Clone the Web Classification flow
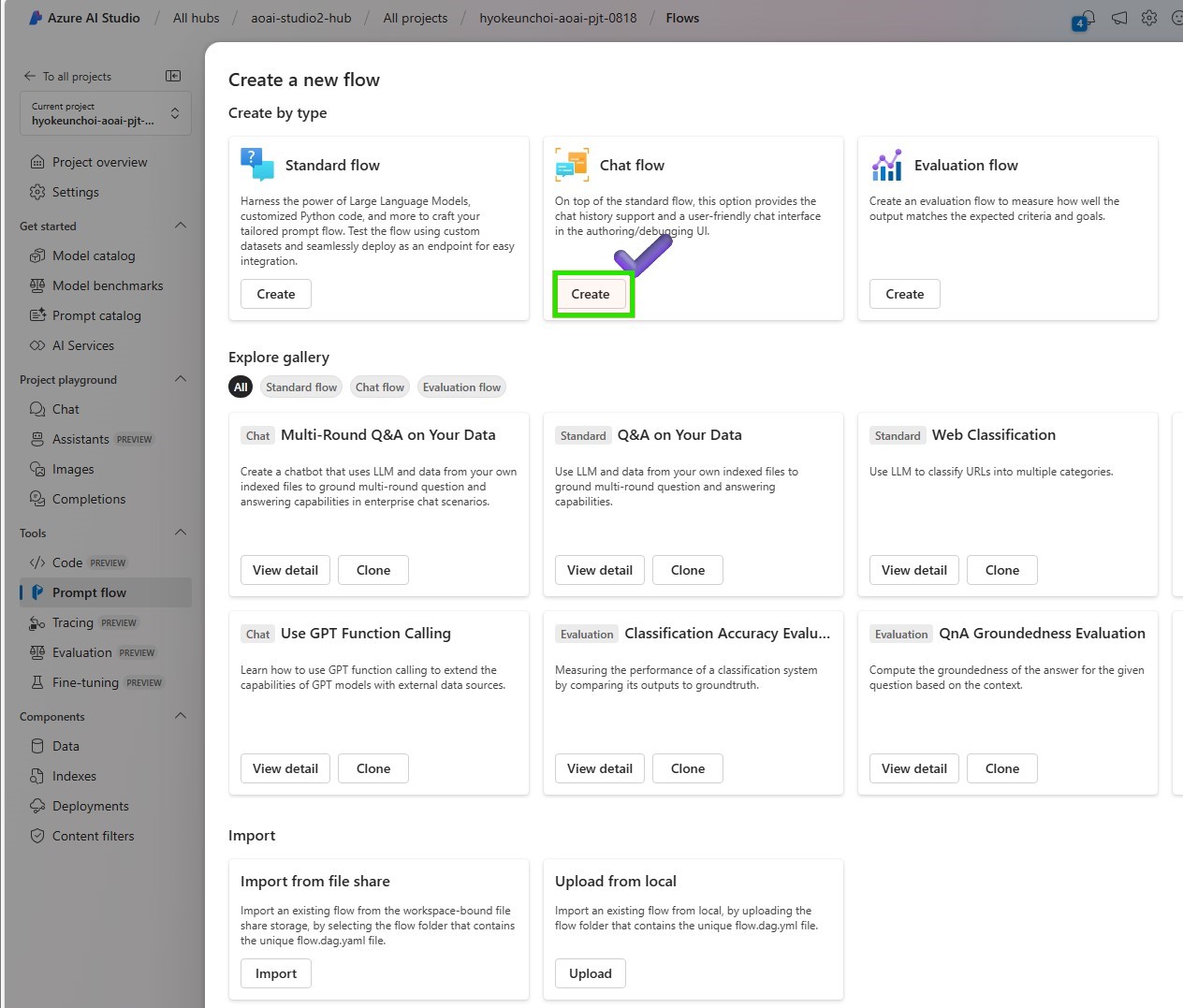 (1002, 570)
